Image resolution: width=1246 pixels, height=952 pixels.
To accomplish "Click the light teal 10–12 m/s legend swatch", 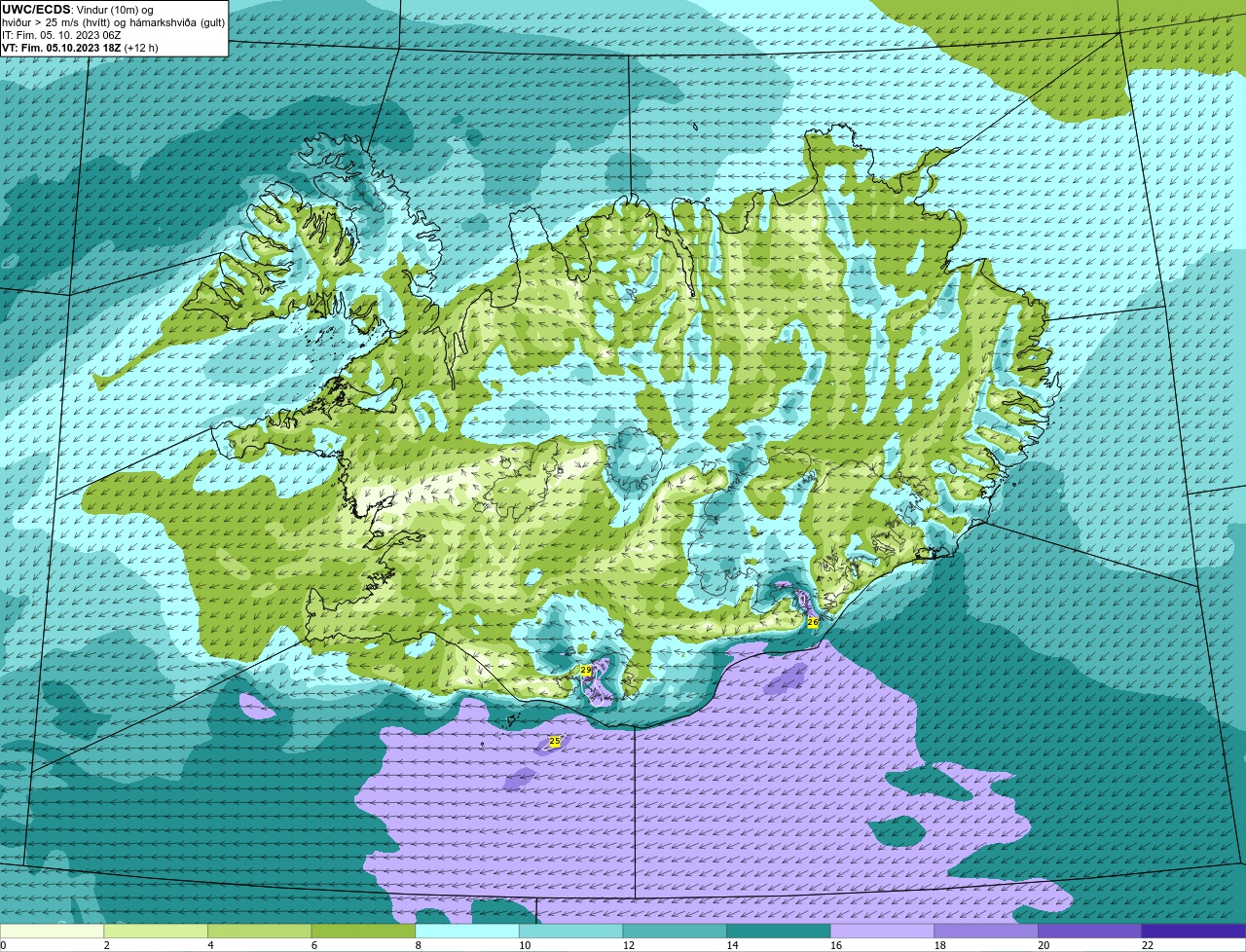I will pos(570,931).
